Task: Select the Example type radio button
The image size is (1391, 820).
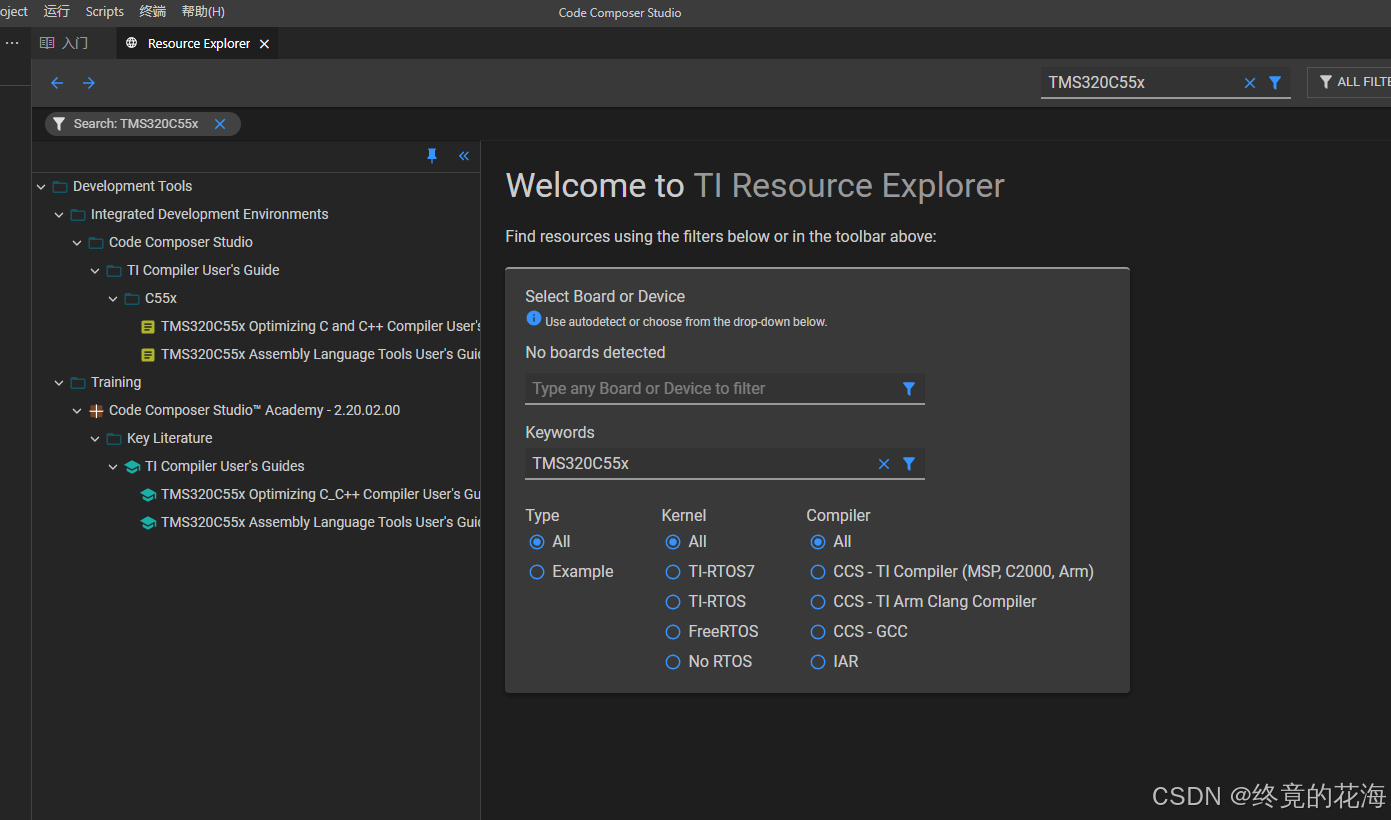Action: click(537, 572)
